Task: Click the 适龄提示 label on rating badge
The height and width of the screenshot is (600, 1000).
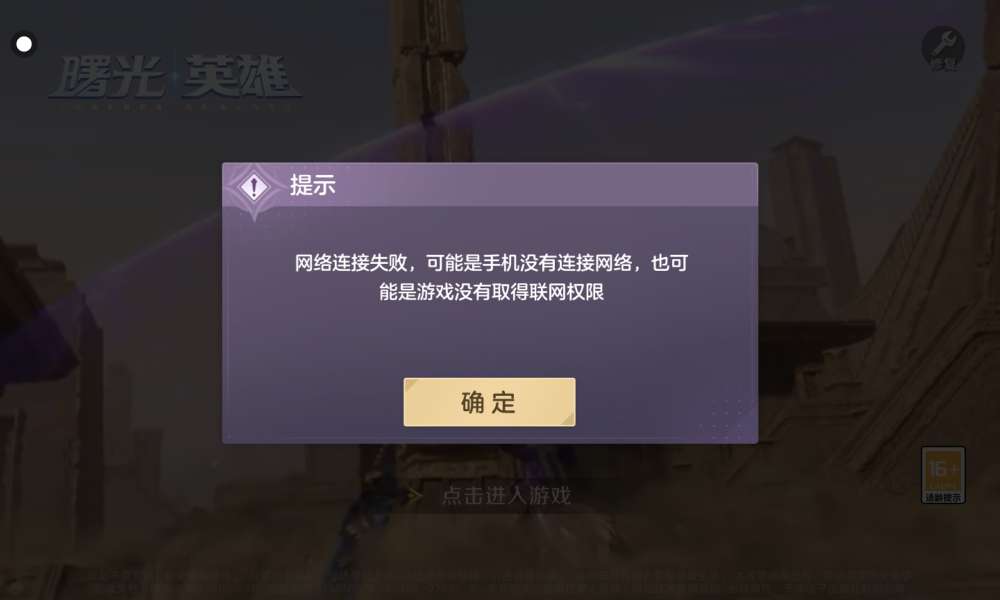Action: pyautogui.click(x=943, y=497)
